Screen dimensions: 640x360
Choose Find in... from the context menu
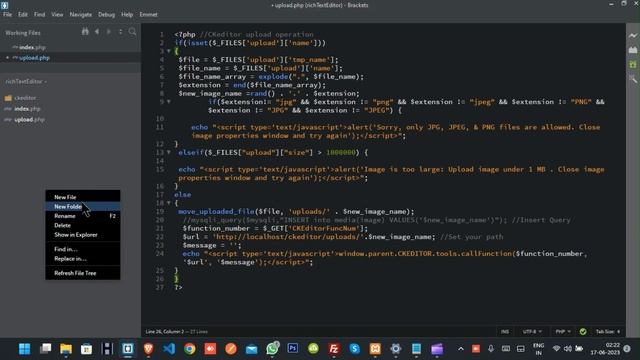(83, 249)
